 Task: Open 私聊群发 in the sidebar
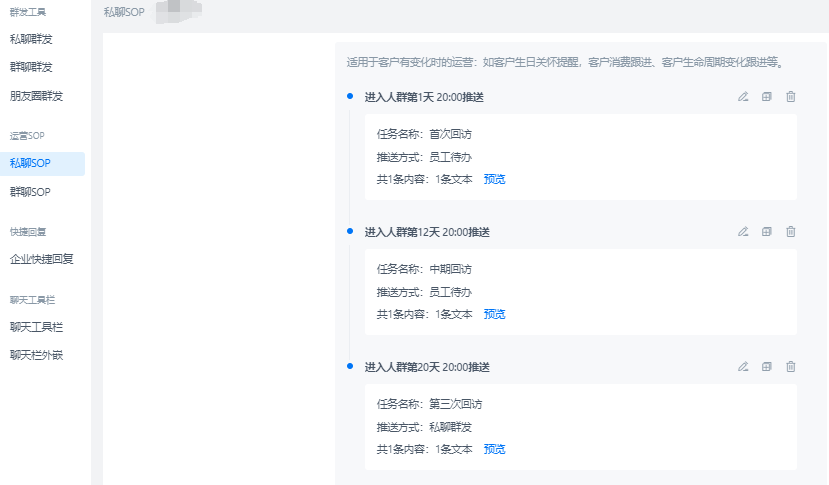pos(30,40)
